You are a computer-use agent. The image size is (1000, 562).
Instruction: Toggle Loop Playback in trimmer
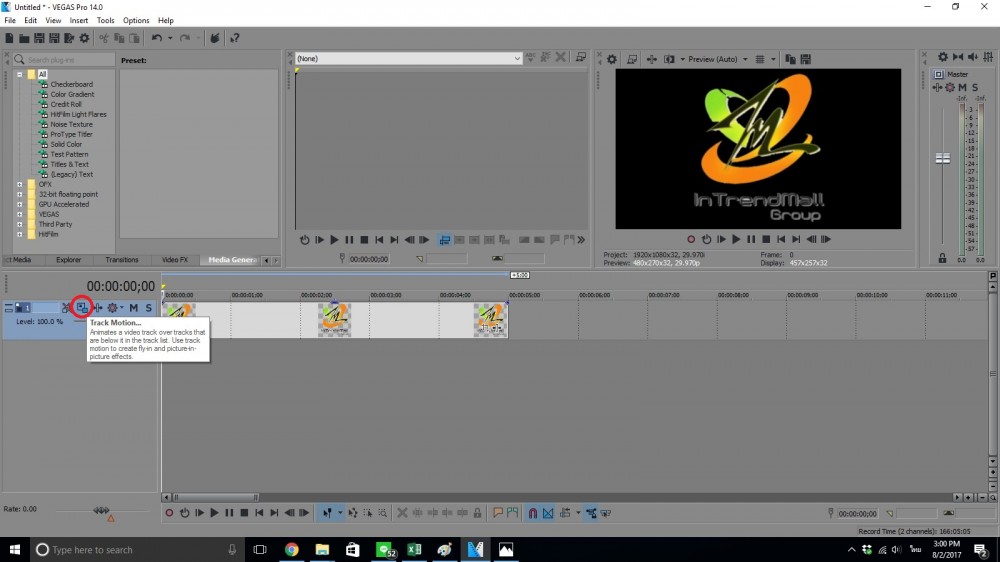(x=304, y=240)
